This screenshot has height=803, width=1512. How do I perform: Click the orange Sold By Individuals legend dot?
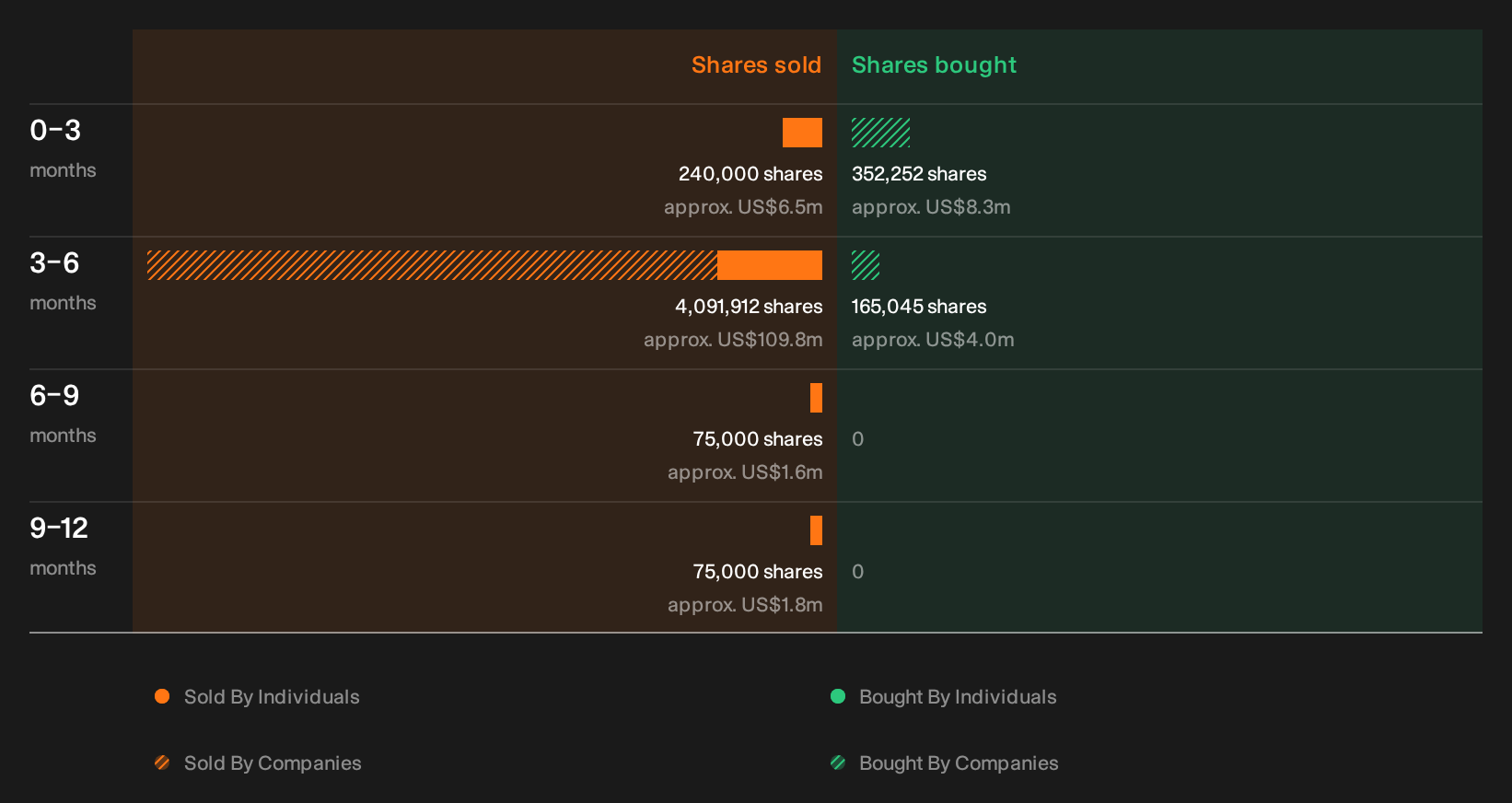tap(162, 696)
